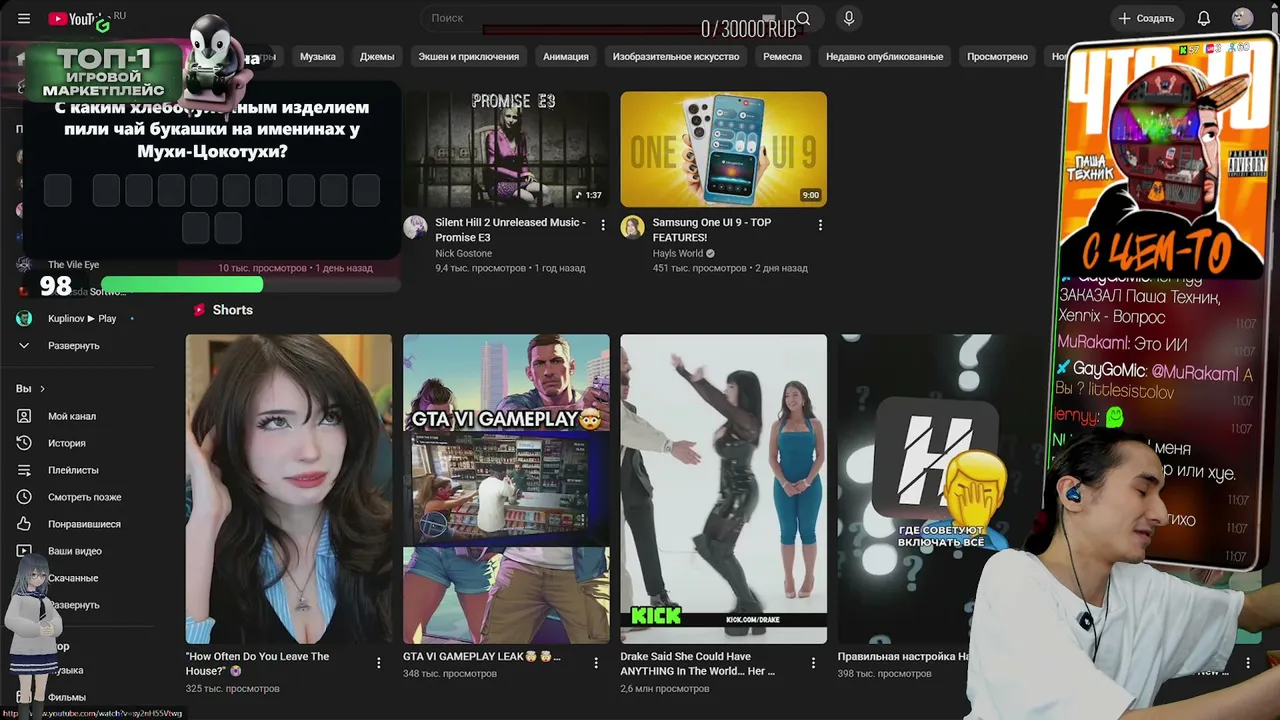Image resolution: width=1280 pixels, height=720 pixels.
Task: Click the "Drake Said She Could Have" title
Action: (698, 663)
